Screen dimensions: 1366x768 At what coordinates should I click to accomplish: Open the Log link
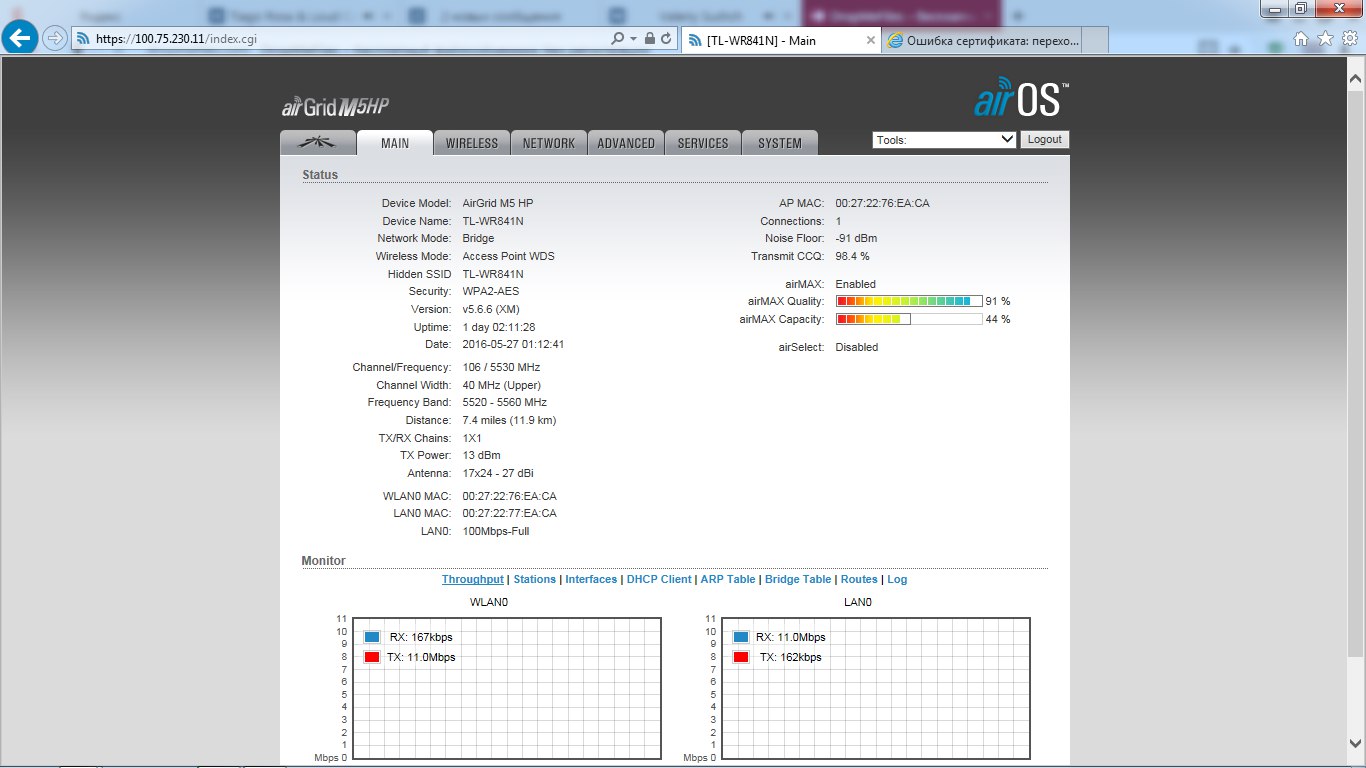coord(897,579)
